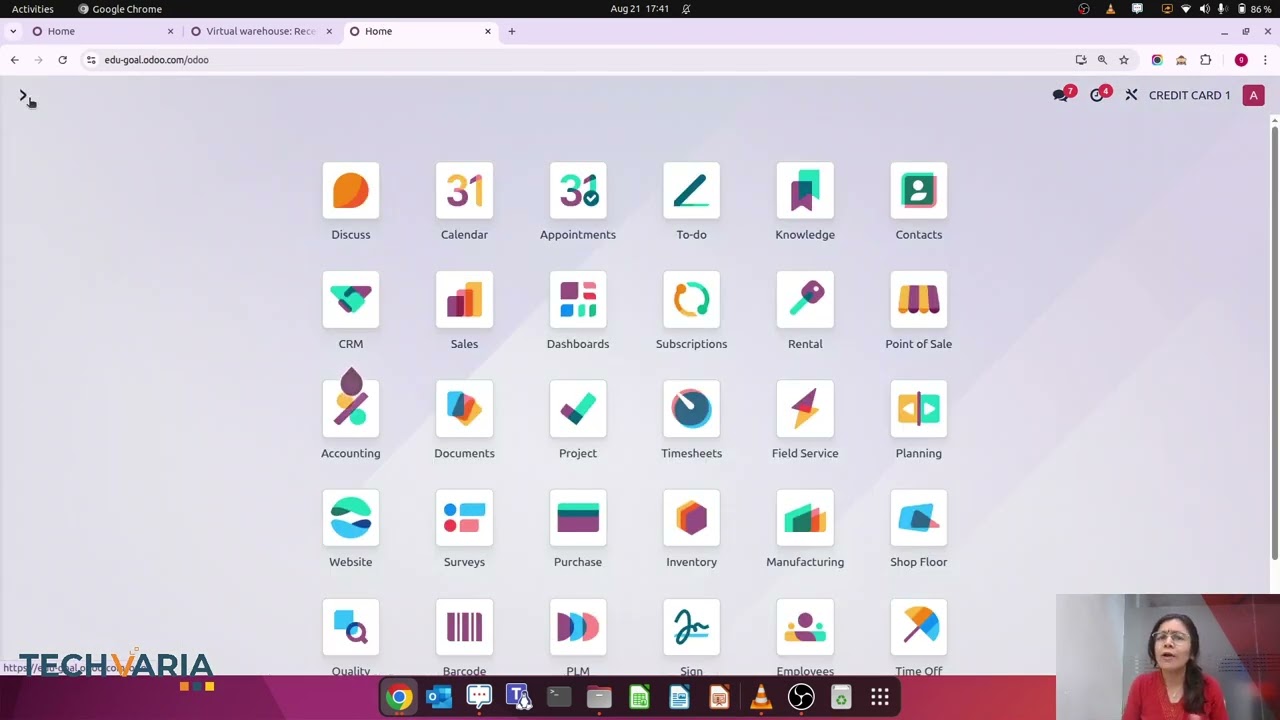Open the Chrome profile avatar

[1241, 60]
